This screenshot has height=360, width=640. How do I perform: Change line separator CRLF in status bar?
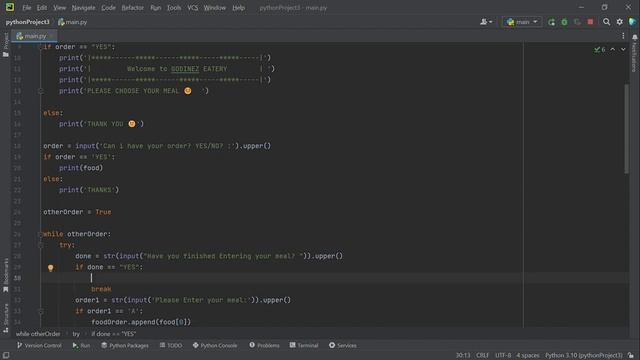pos(482,356)
